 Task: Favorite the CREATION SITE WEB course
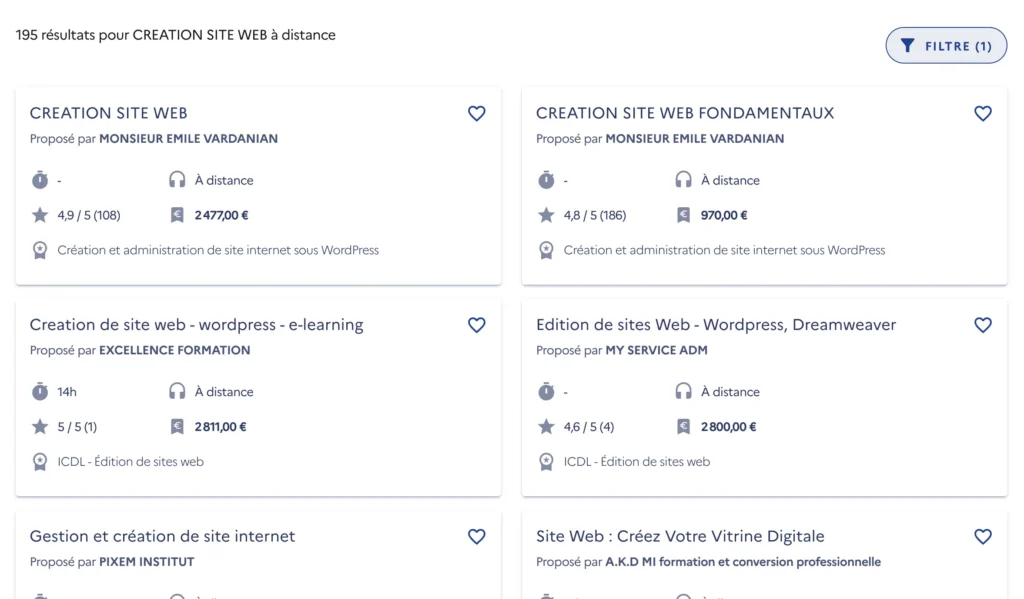click(477, 114)
